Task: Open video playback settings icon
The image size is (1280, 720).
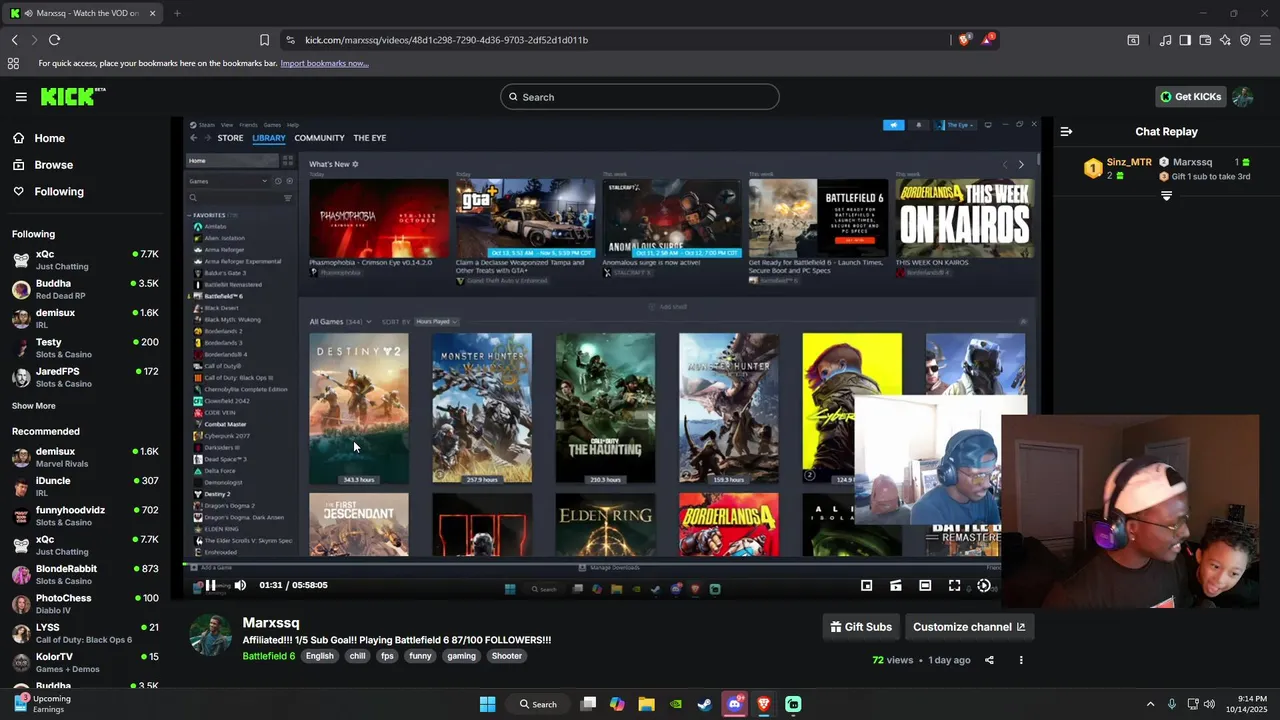Action: click(x=984, y=585)
